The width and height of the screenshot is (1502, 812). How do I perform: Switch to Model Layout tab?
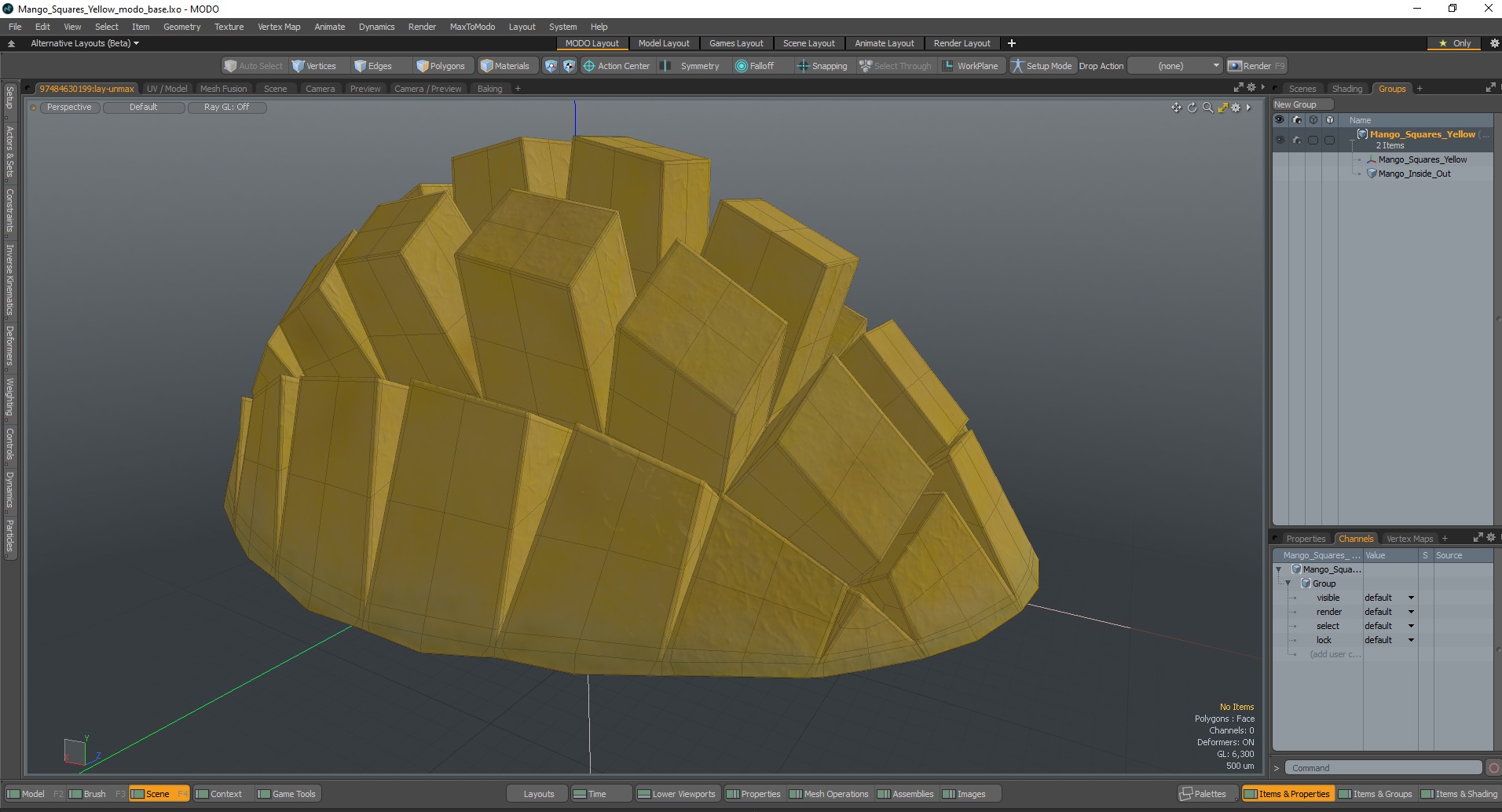tap(663, 43)
